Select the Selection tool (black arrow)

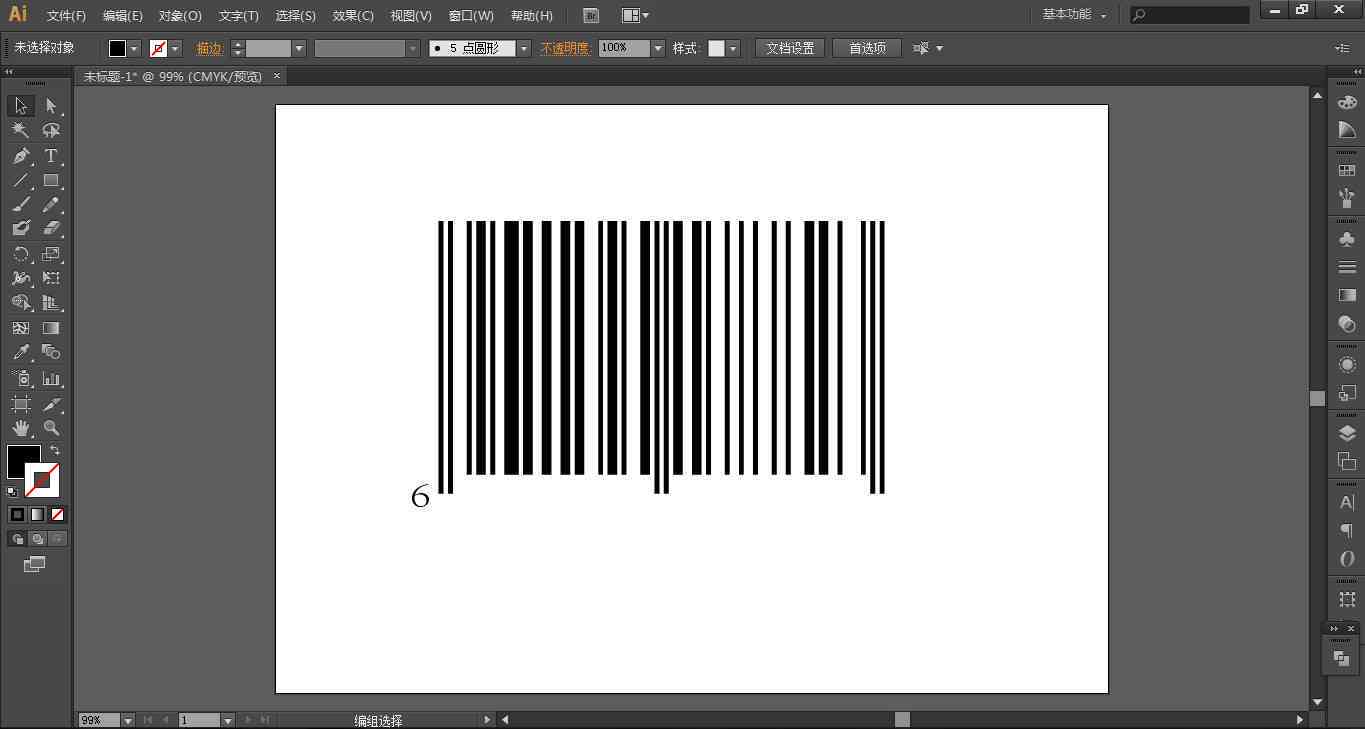21,106
